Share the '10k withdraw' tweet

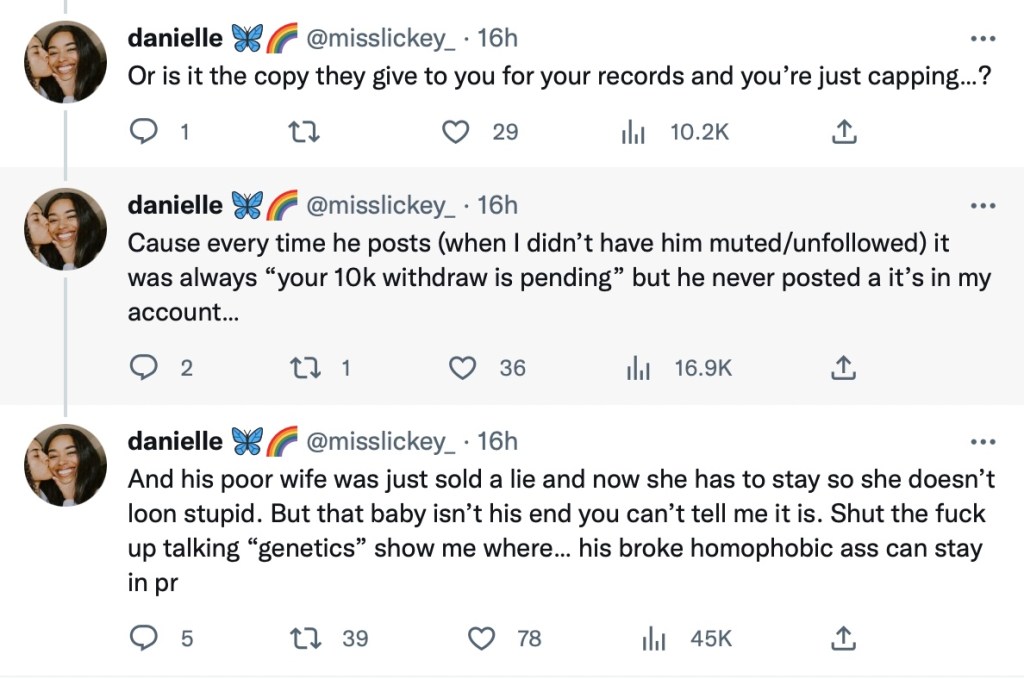click(842, 368)
